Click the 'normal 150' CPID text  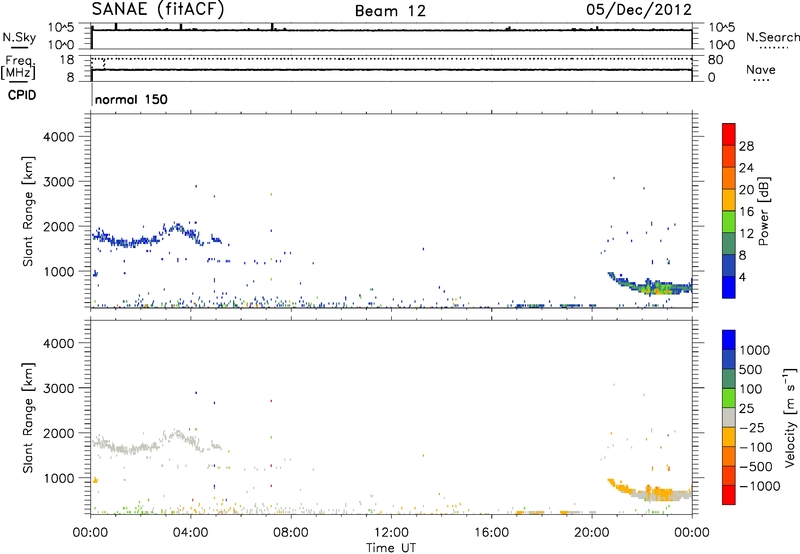(x=131, y=99)
